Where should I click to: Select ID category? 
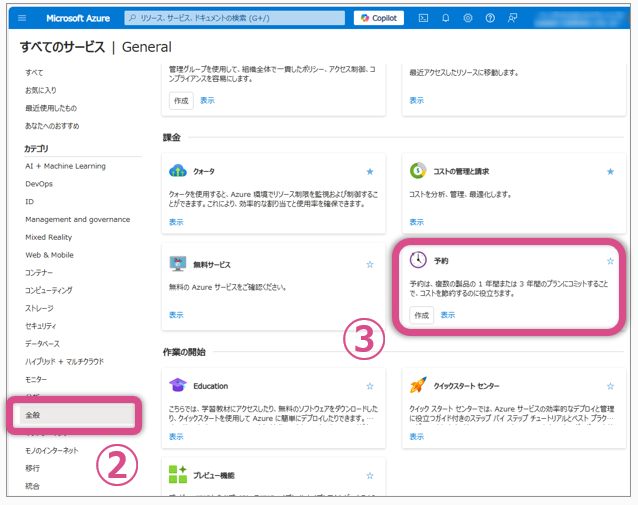[30, 202]
